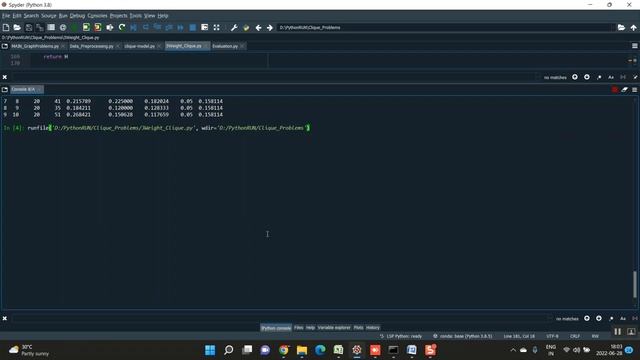
Task: Save the current file
Action: coord(29,27)
